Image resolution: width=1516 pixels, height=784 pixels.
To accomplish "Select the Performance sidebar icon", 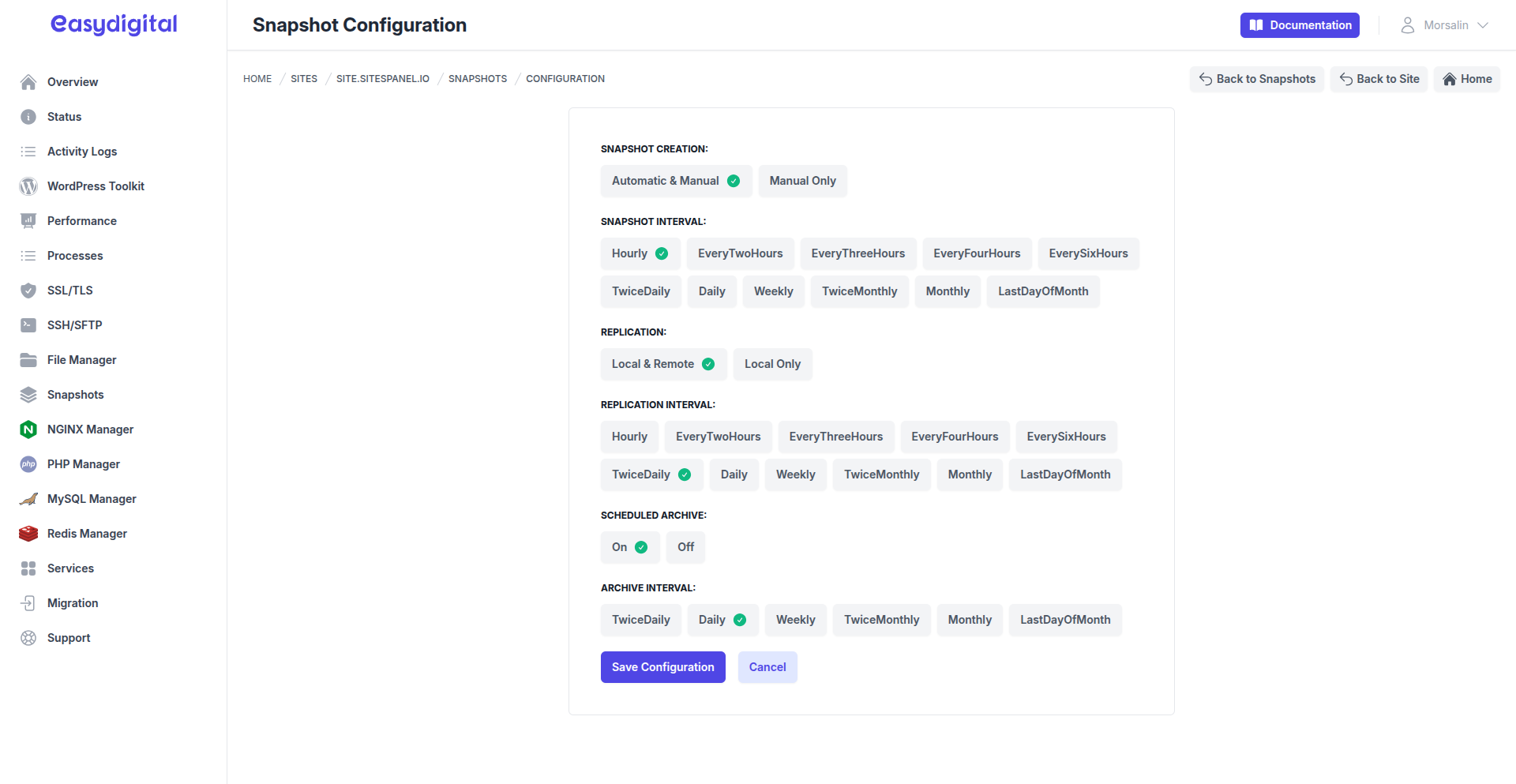I will coord(28,220).
